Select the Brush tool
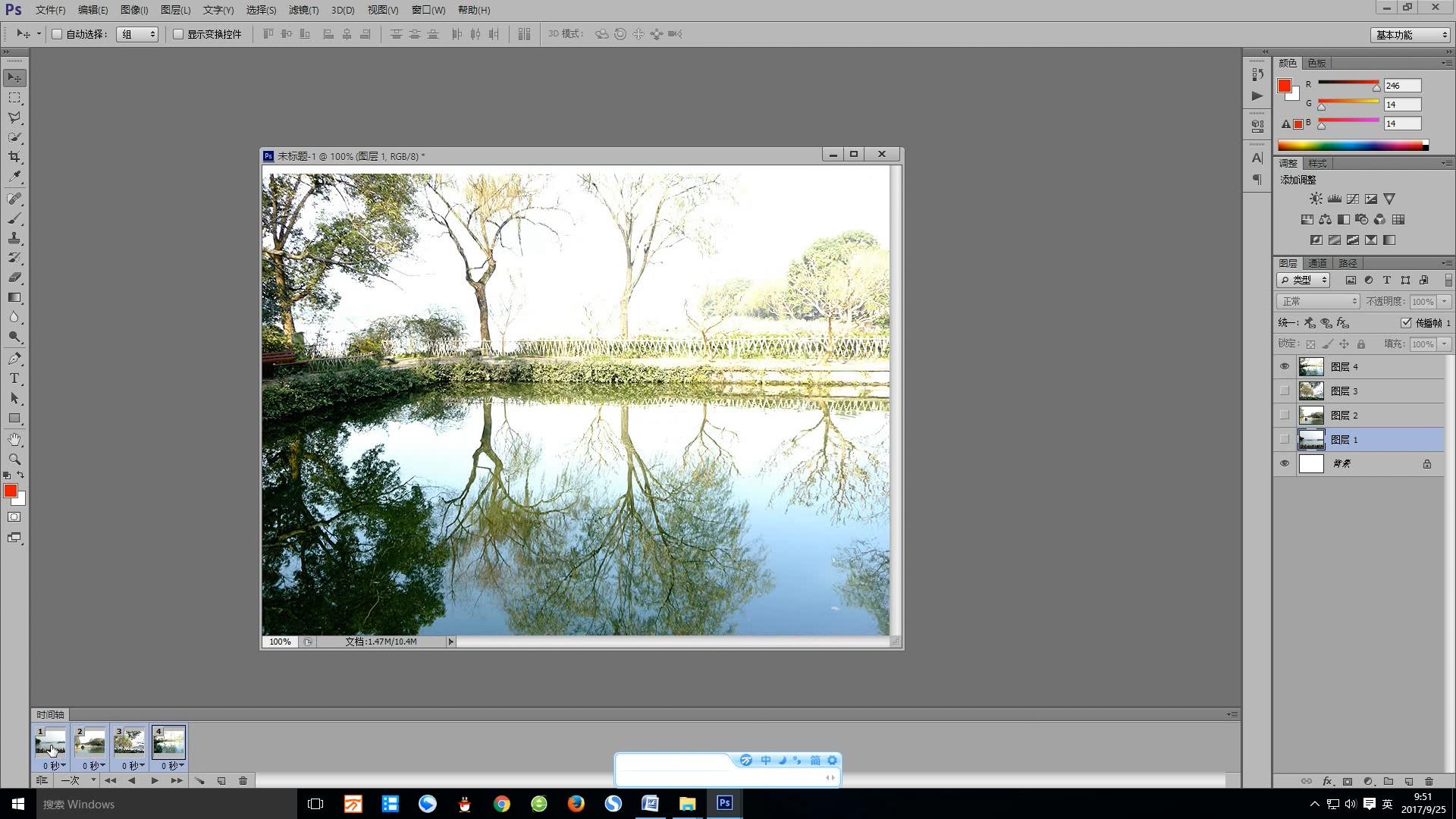Image resolution: width=1456 pixels, height=819 pixels. click(x=14, y=218)
